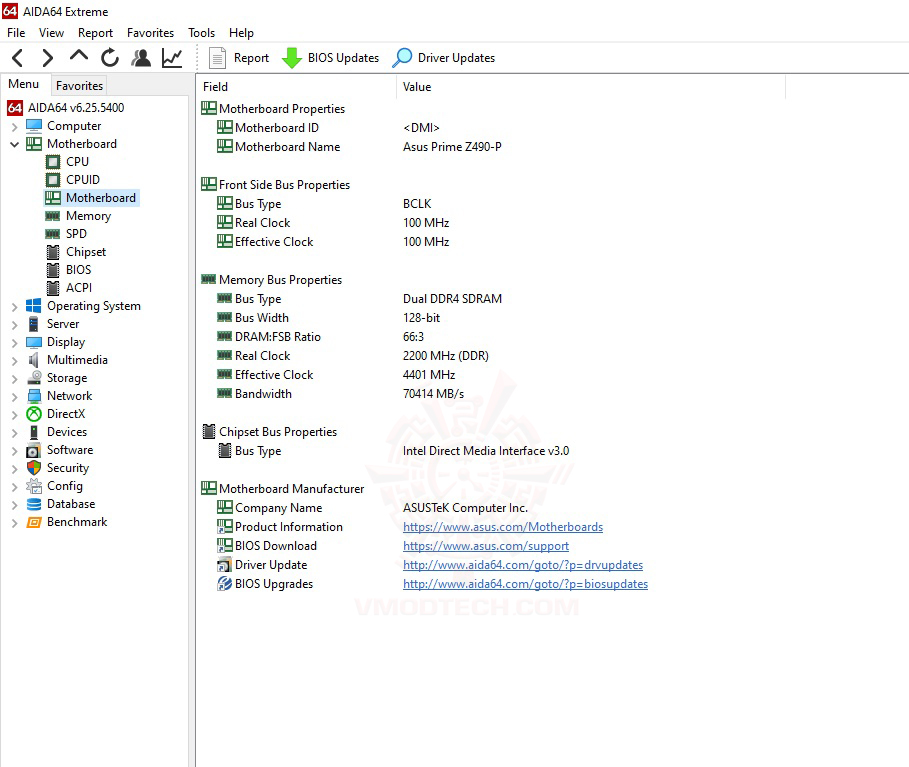The height and width of the screenshot is (767, 909).
Task: Select the Chipset tree item
Action: (x=76, y=252)
